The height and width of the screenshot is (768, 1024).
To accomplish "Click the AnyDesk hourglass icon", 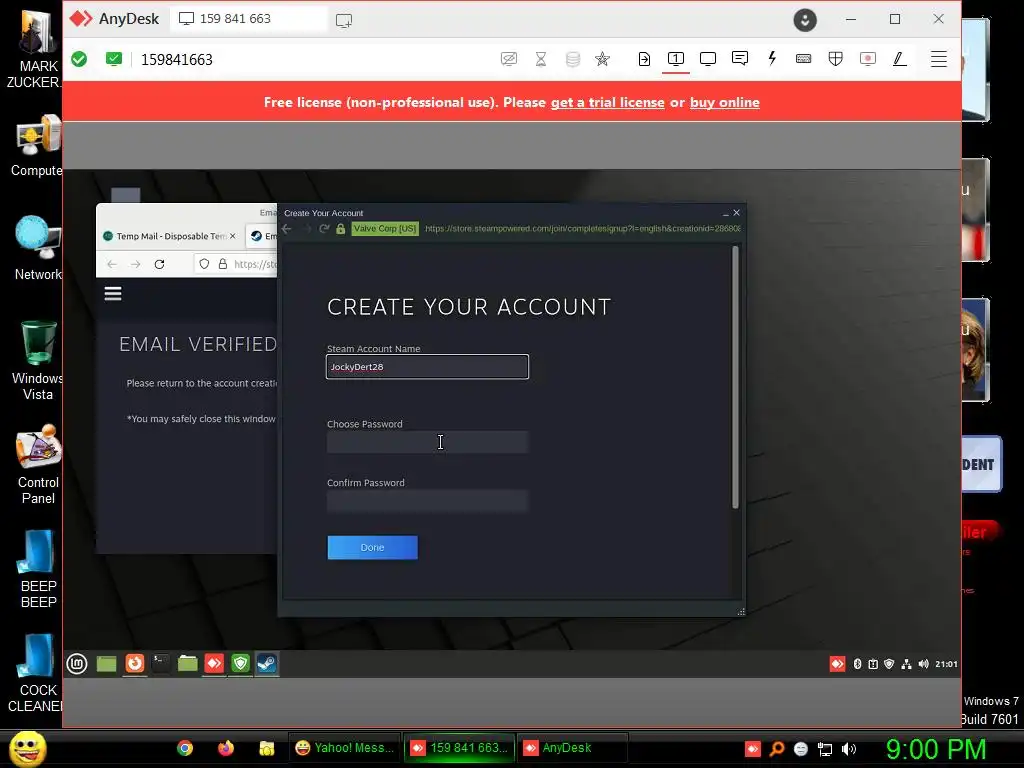I will pos(541,59).
